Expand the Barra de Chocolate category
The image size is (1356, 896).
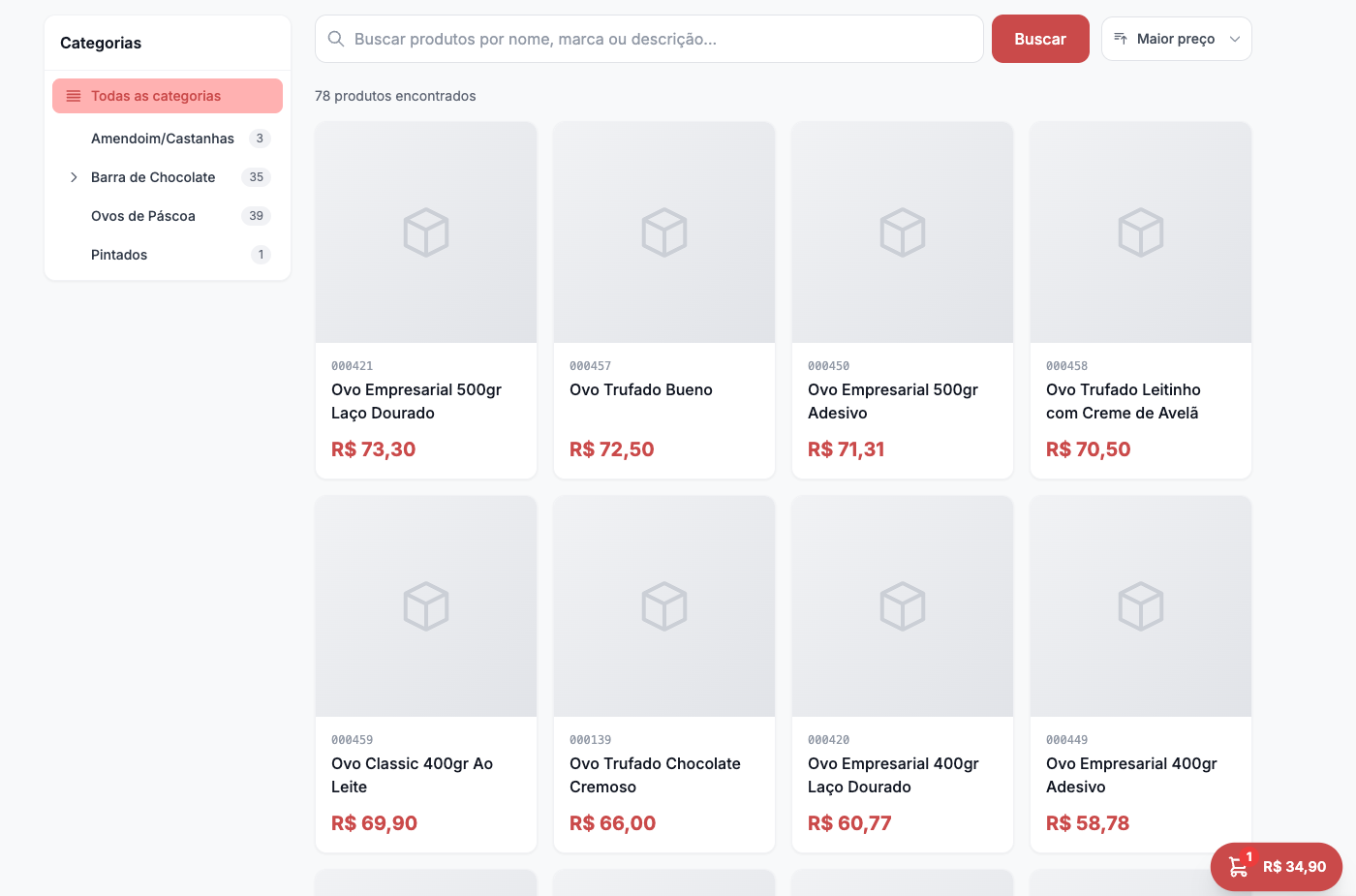coord(74,177)
